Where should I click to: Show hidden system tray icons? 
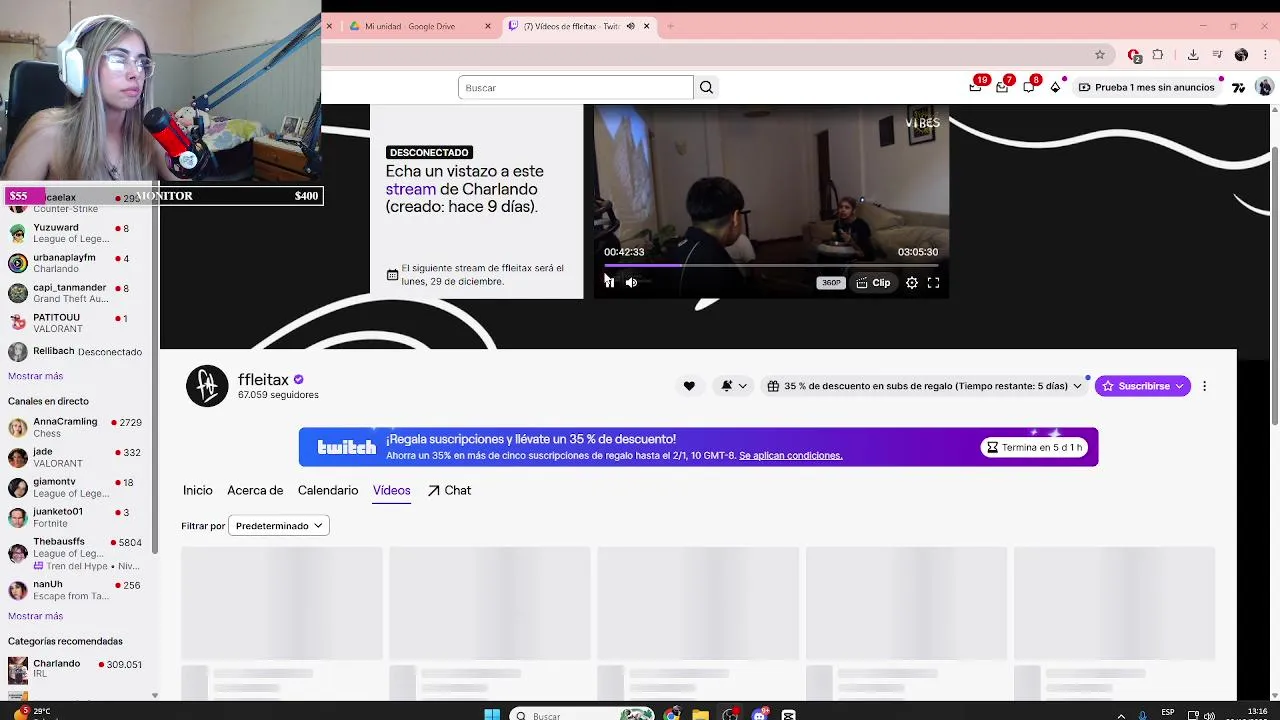tap(1121, 715)
